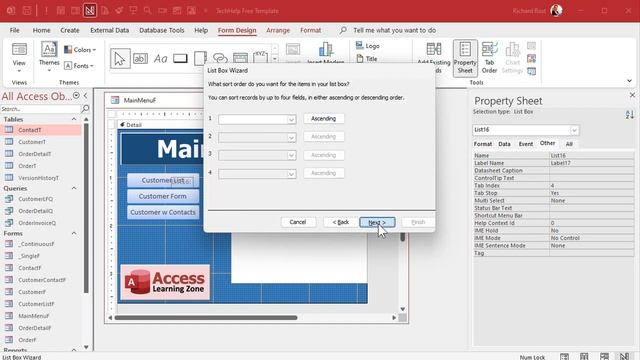Switch to the Format ribbon tab
Image resolution: width=640 pixels, height=360 pixels.
pos(311,30)
